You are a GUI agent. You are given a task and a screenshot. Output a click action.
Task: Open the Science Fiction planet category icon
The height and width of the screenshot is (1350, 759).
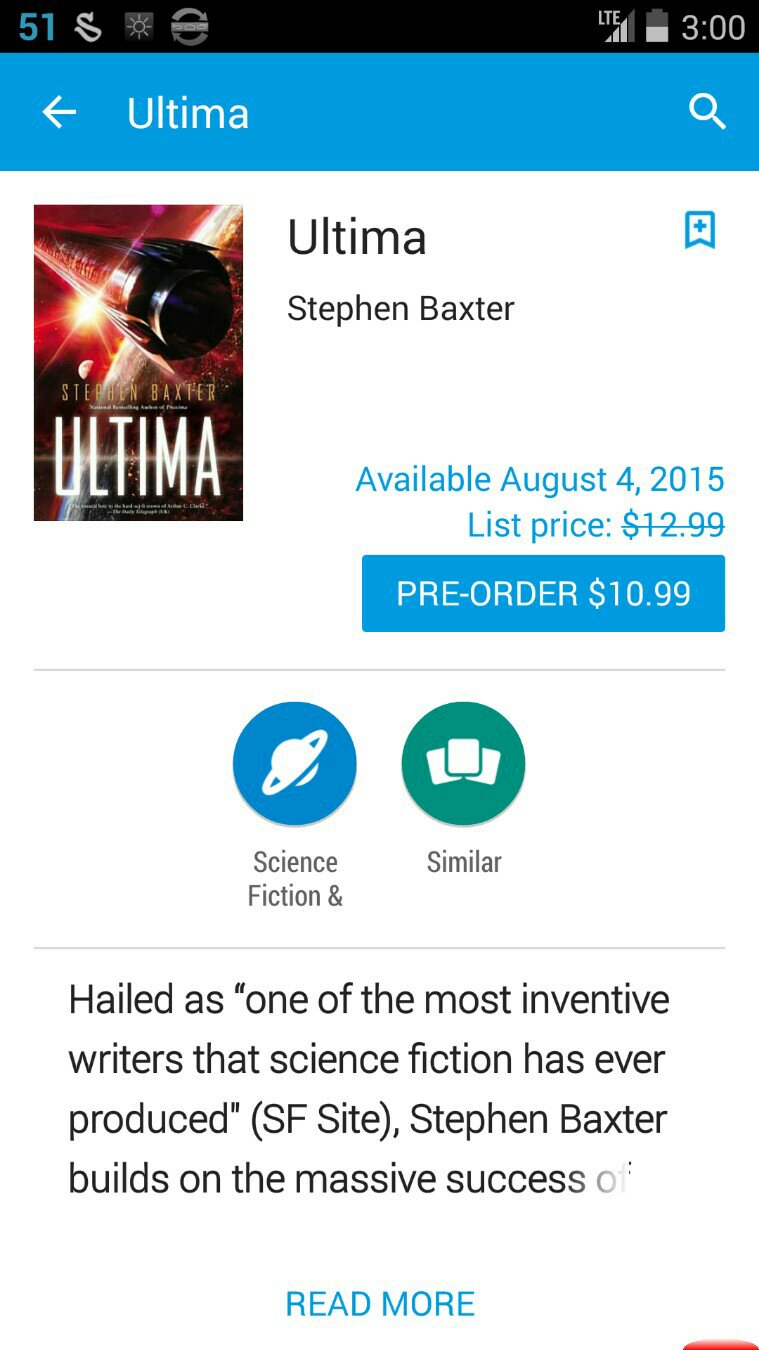pos(295,764)
